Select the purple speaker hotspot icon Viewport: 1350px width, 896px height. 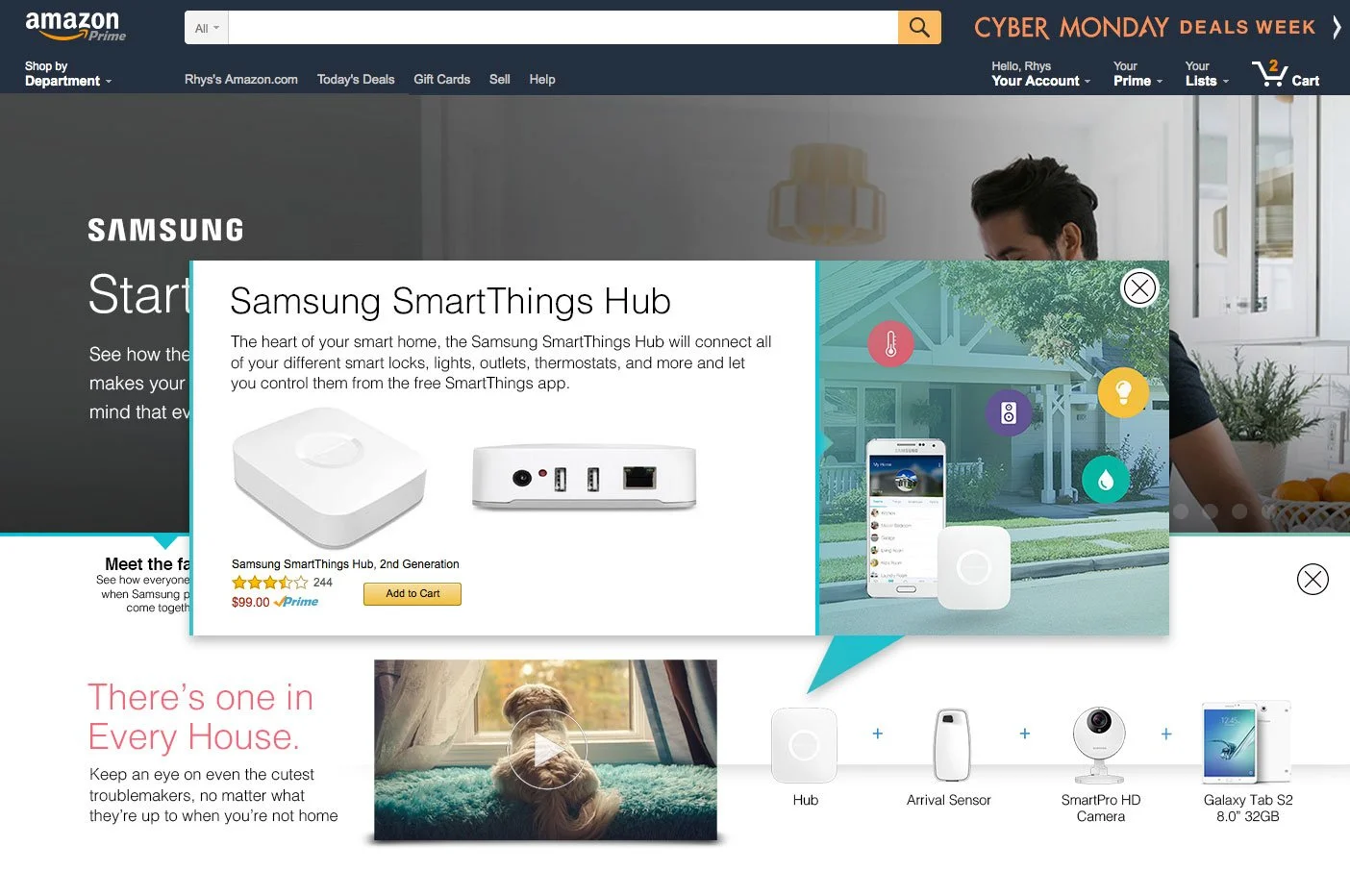[x=1009, y=413]
